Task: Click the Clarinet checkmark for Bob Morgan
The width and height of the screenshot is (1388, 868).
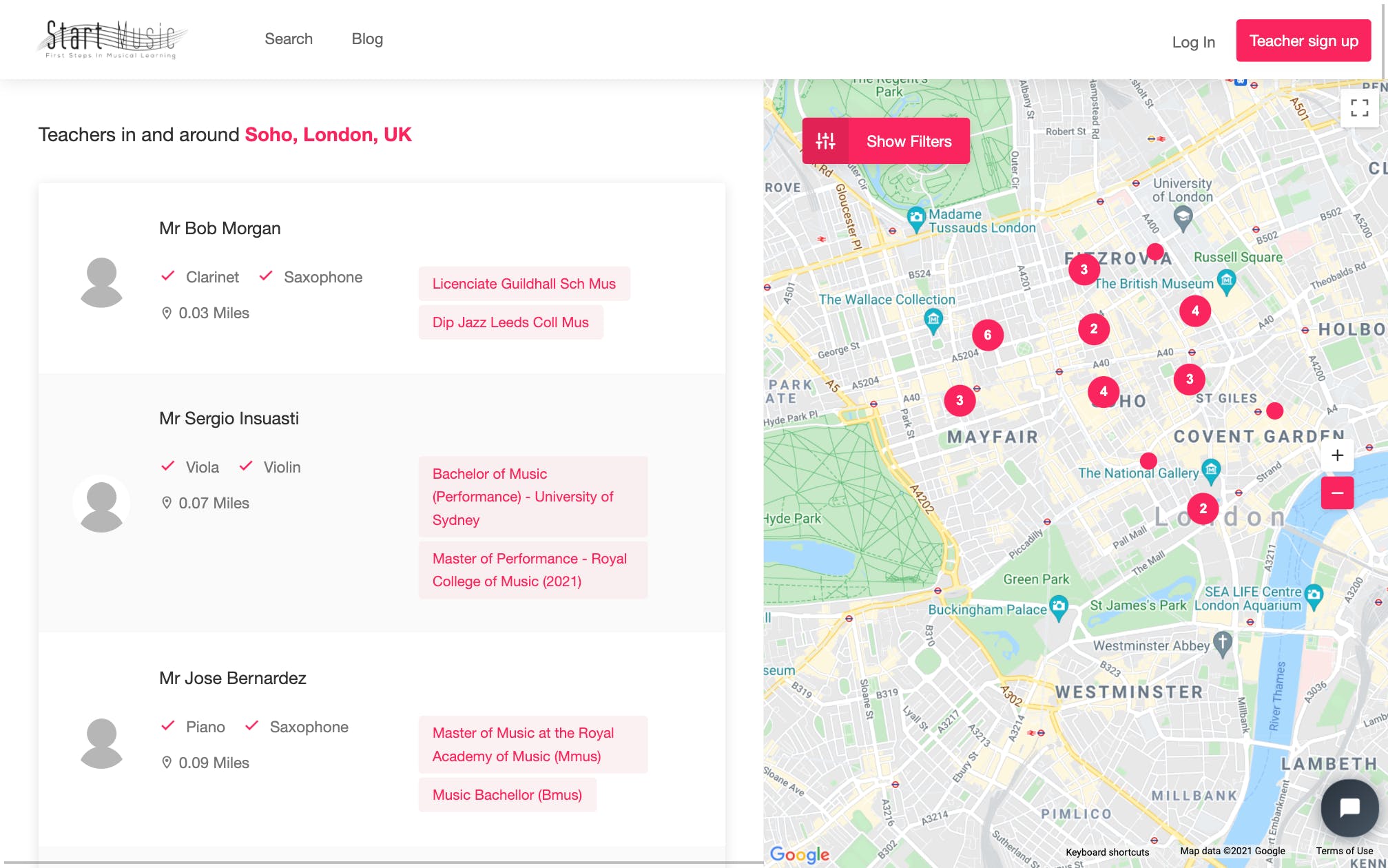Action: [167, 276]
